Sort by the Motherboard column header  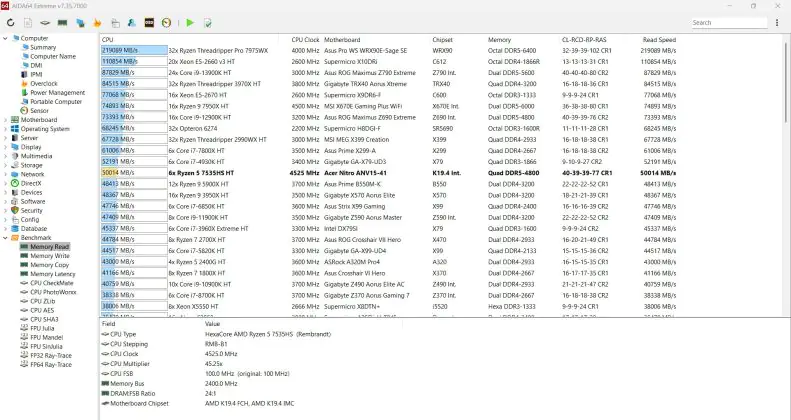point(342,40)
